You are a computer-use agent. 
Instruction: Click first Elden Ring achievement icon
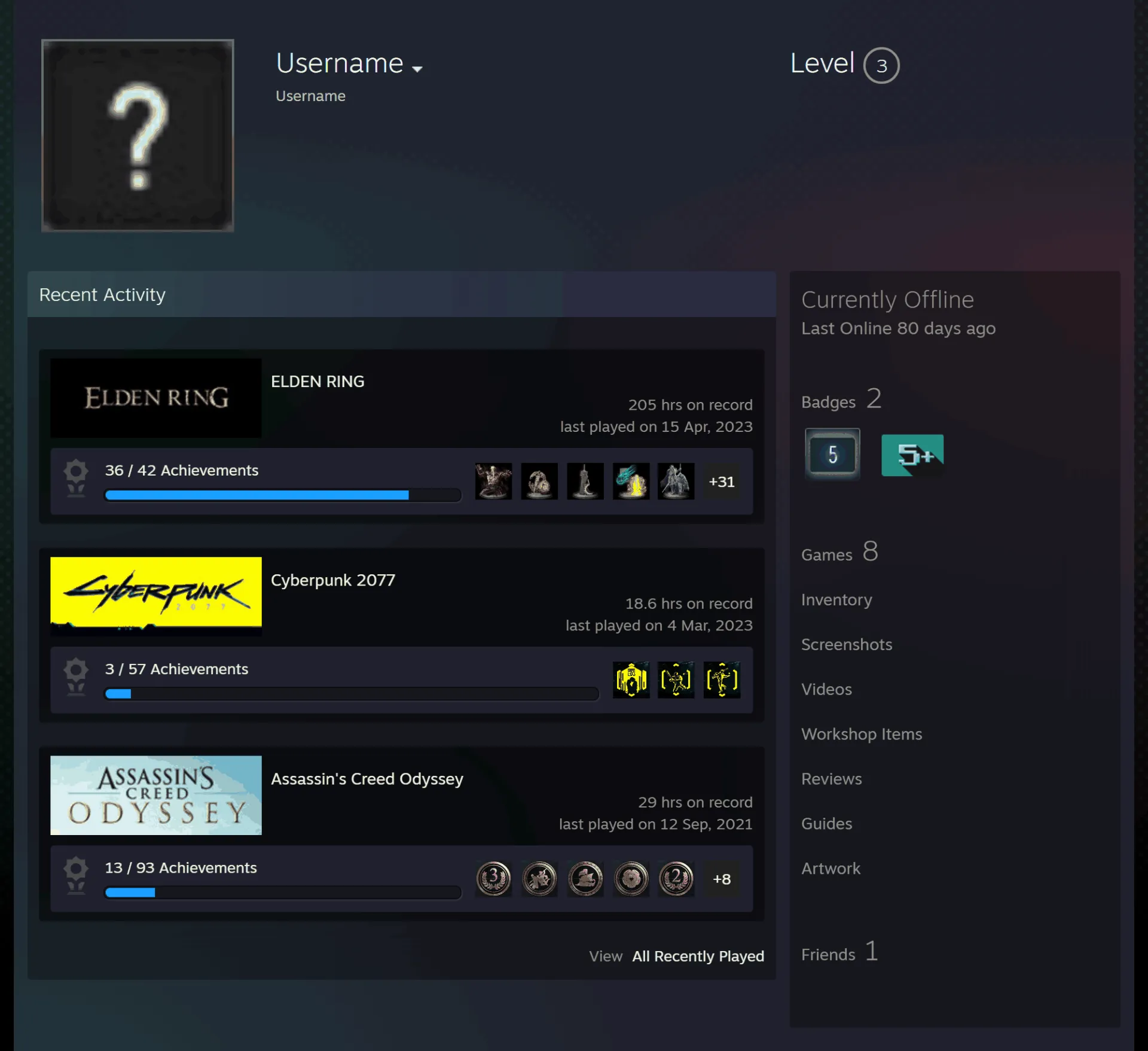[x=493, y=481]
